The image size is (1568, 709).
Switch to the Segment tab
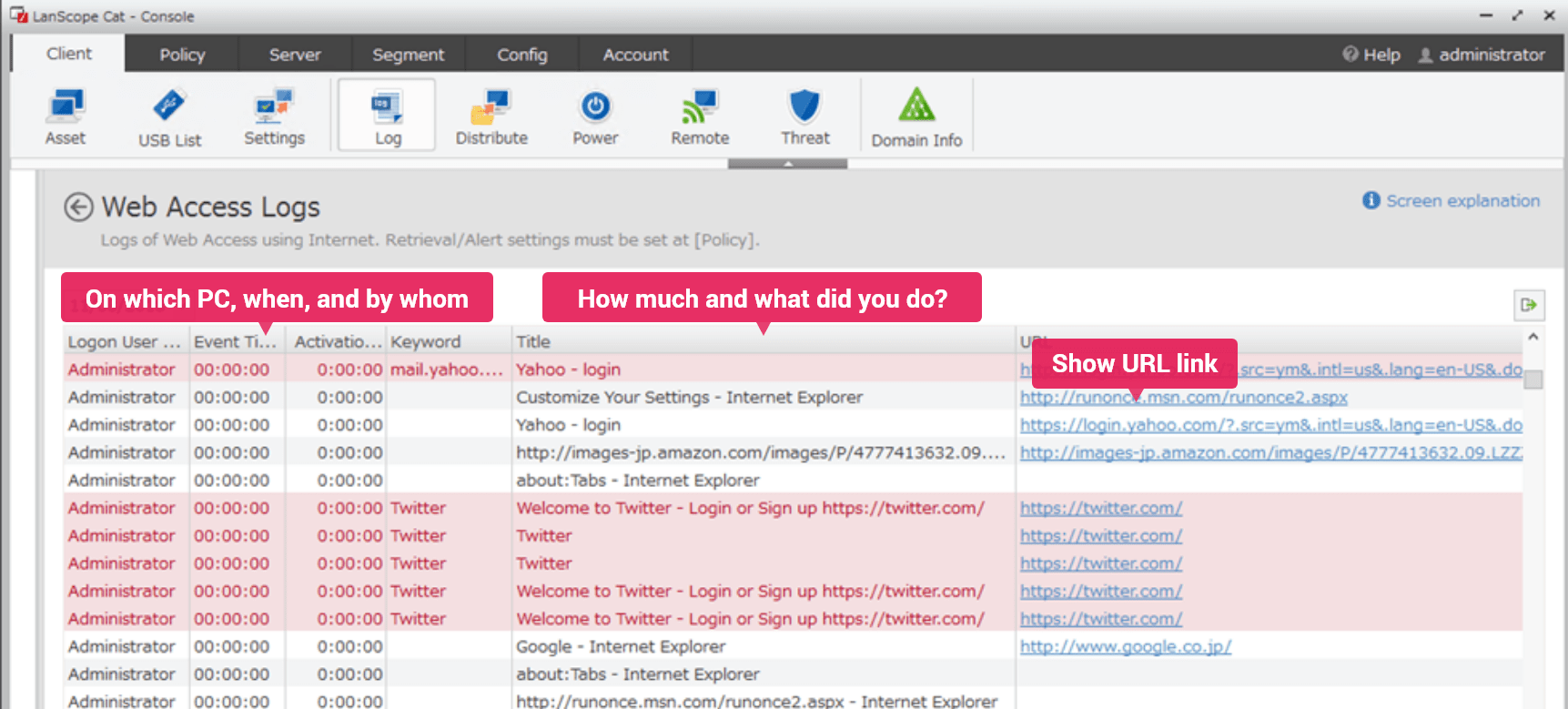pyautogui.click(x=408, y=55)
